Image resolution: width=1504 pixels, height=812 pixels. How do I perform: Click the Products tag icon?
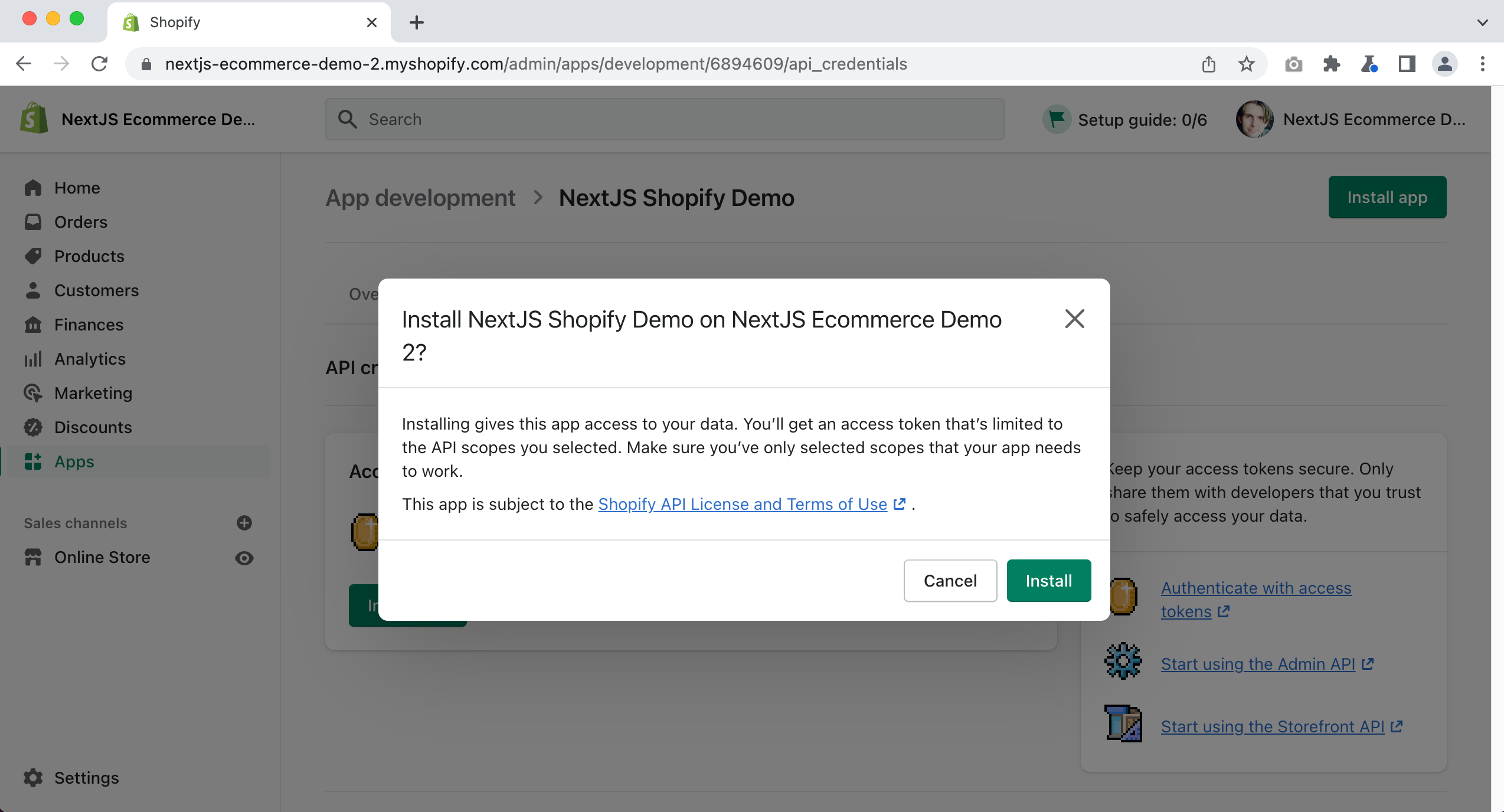coord(33,256)
